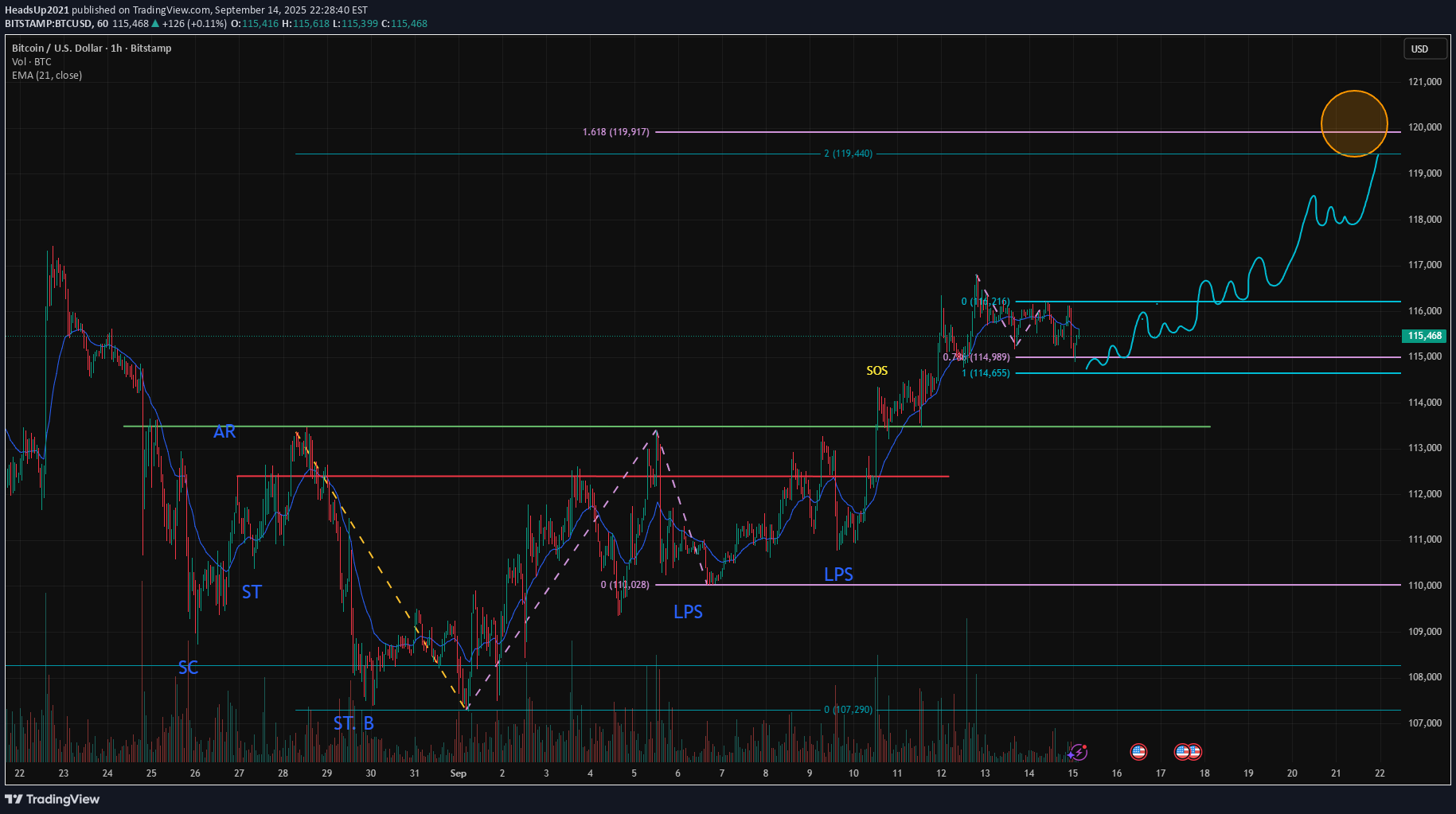The height and width of the screenshot is (814, 1456).
Task: Click the 'Bitcoin / U.S. Dollar' symbol title
Action: coord(59,49)
